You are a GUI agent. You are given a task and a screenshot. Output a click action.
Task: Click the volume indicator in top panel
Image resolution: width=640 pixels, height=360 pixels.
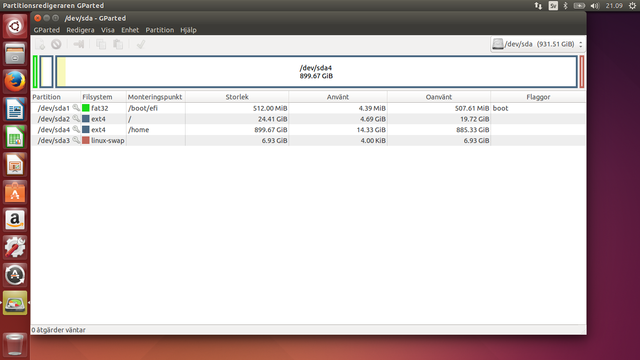click(595, 6)
